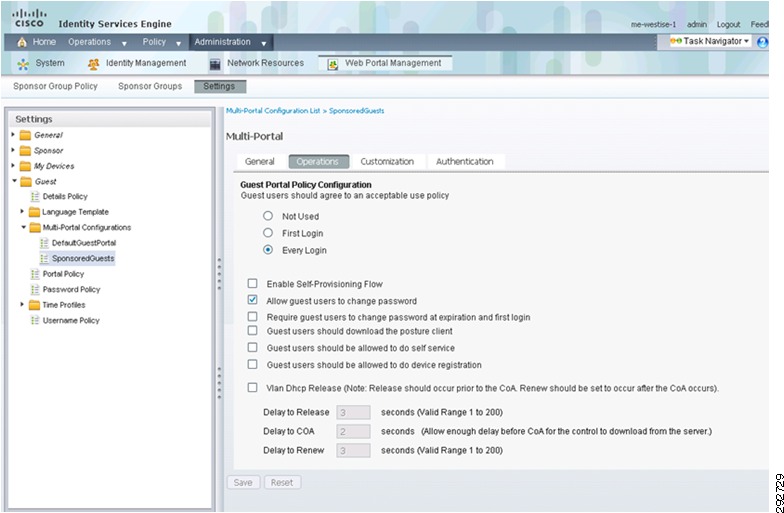Click the admin user link
Screen dimensions: 784x513
pos(697,24)
